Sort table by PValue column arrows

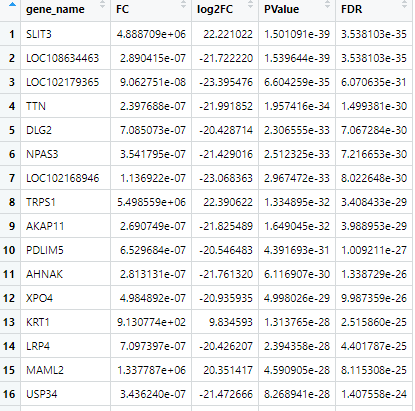[328, 4]
